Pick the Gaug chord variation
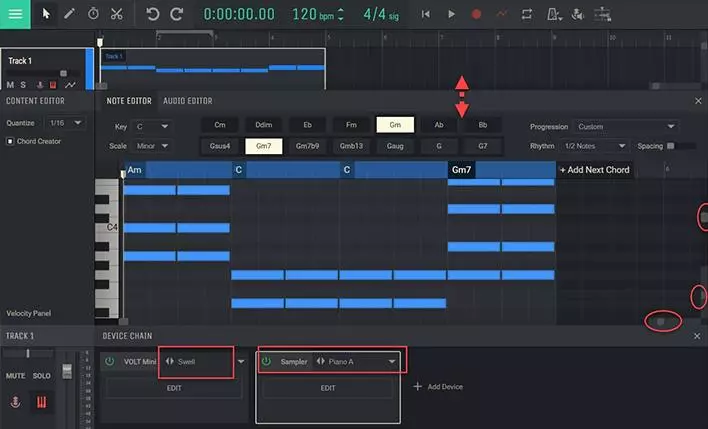Image resolution: width=708 pixels, height=429 pixels. tap(395, 146)
